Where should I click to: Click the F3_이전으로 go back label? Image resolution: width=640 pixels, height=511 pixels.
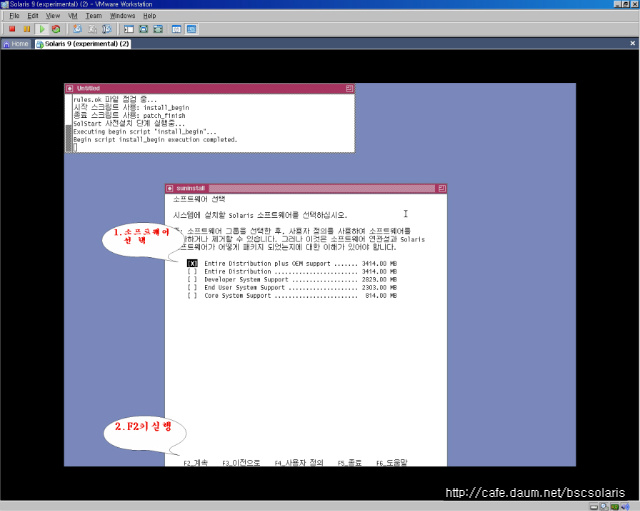(241, 463)
